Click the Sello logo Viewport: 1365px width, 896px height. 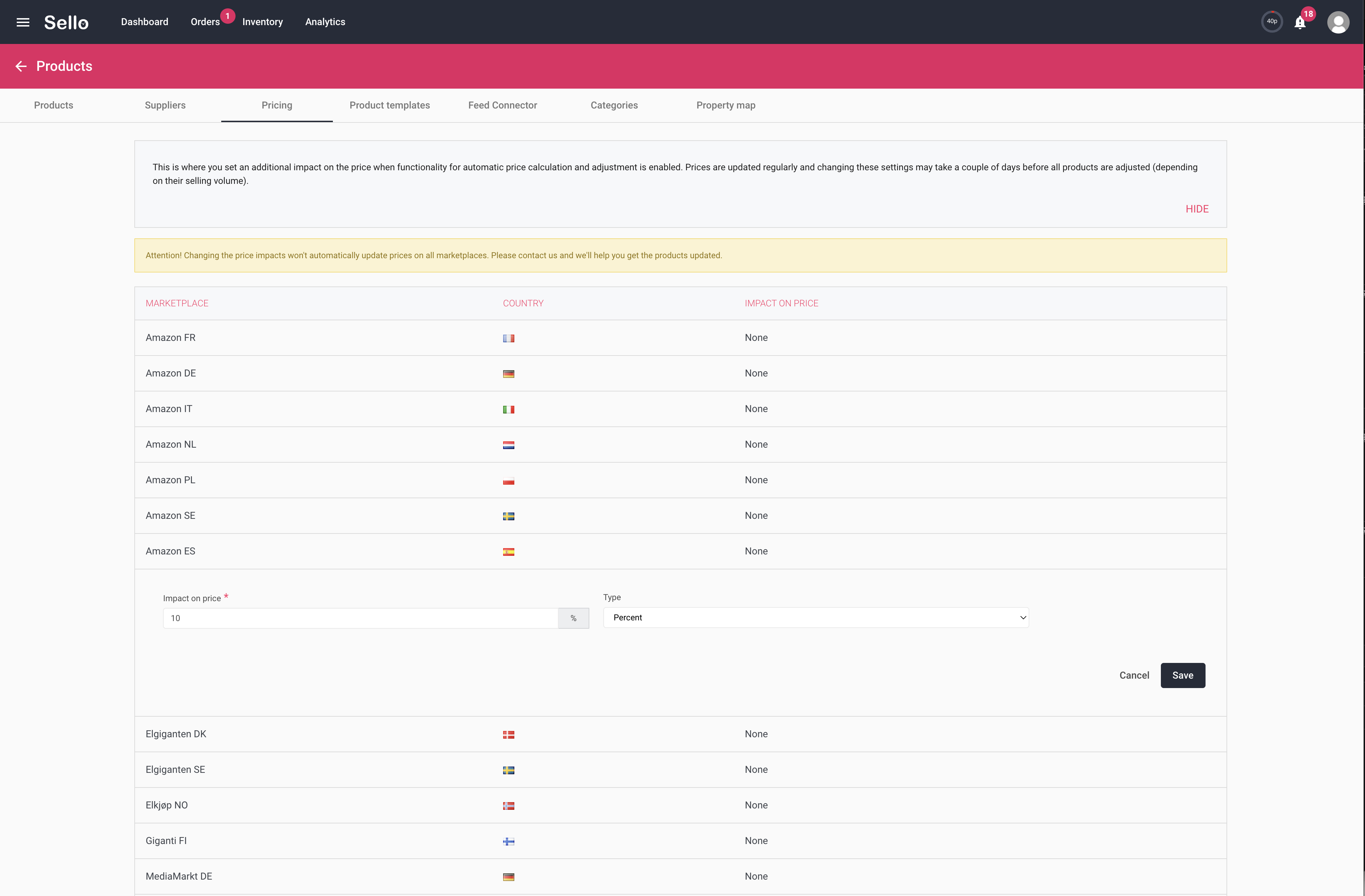tap(66, 22)
